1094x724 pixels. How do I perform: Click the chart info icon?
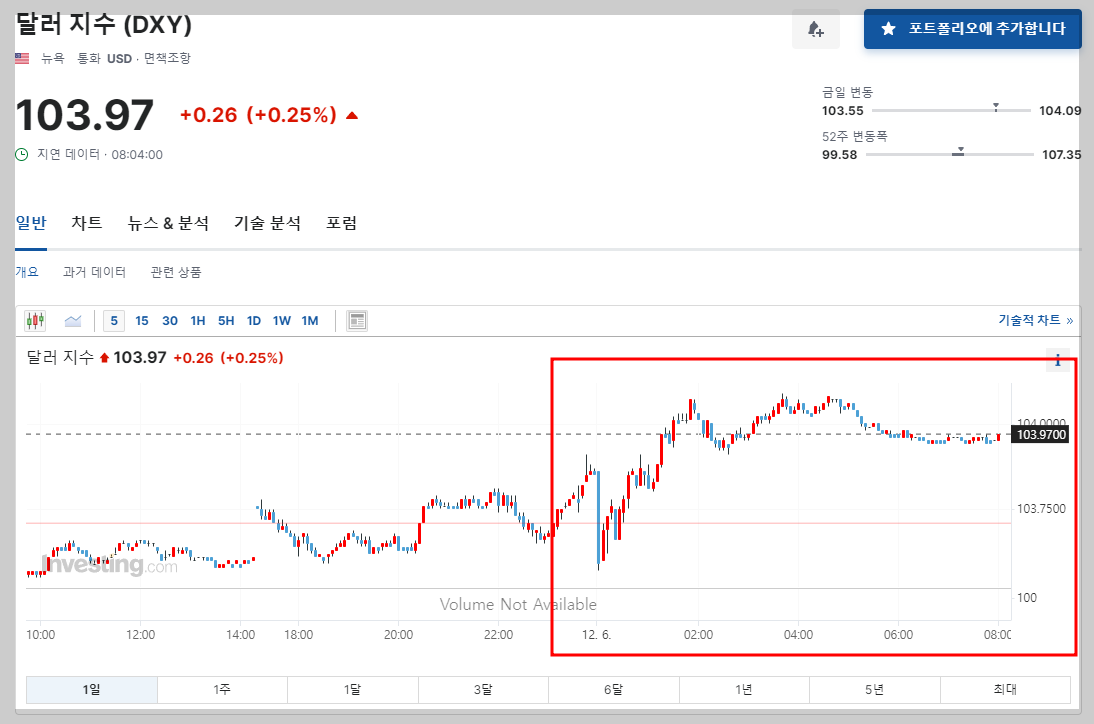[1057, 361]
